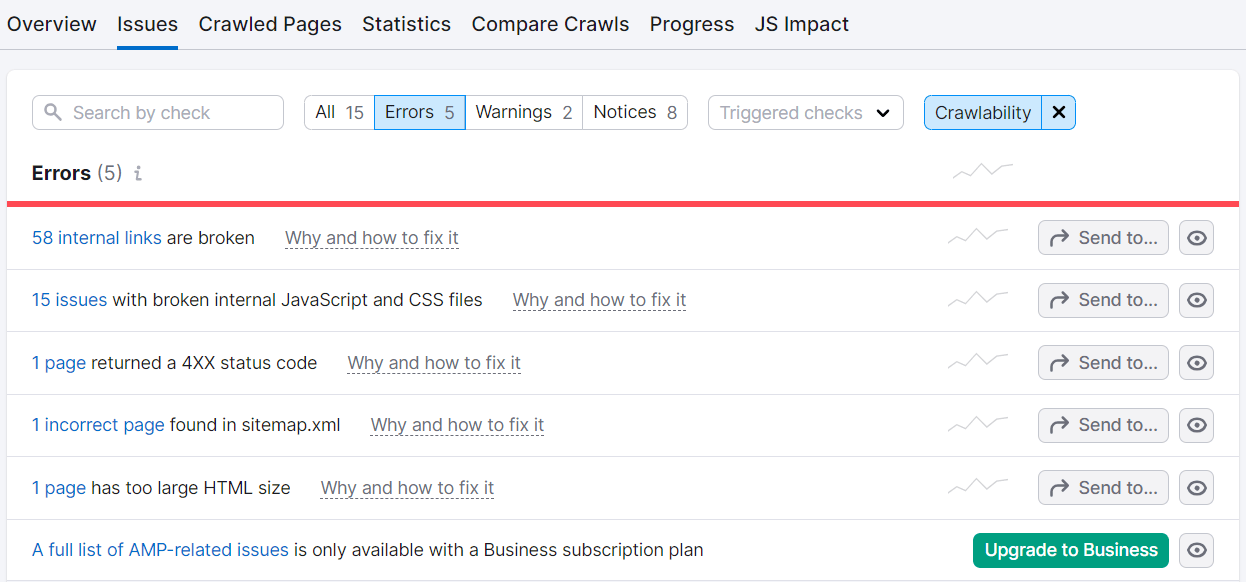The height and width of the screenshot is (582, 1246).
Task: Open the JS Impact tab
Action: 801,24
